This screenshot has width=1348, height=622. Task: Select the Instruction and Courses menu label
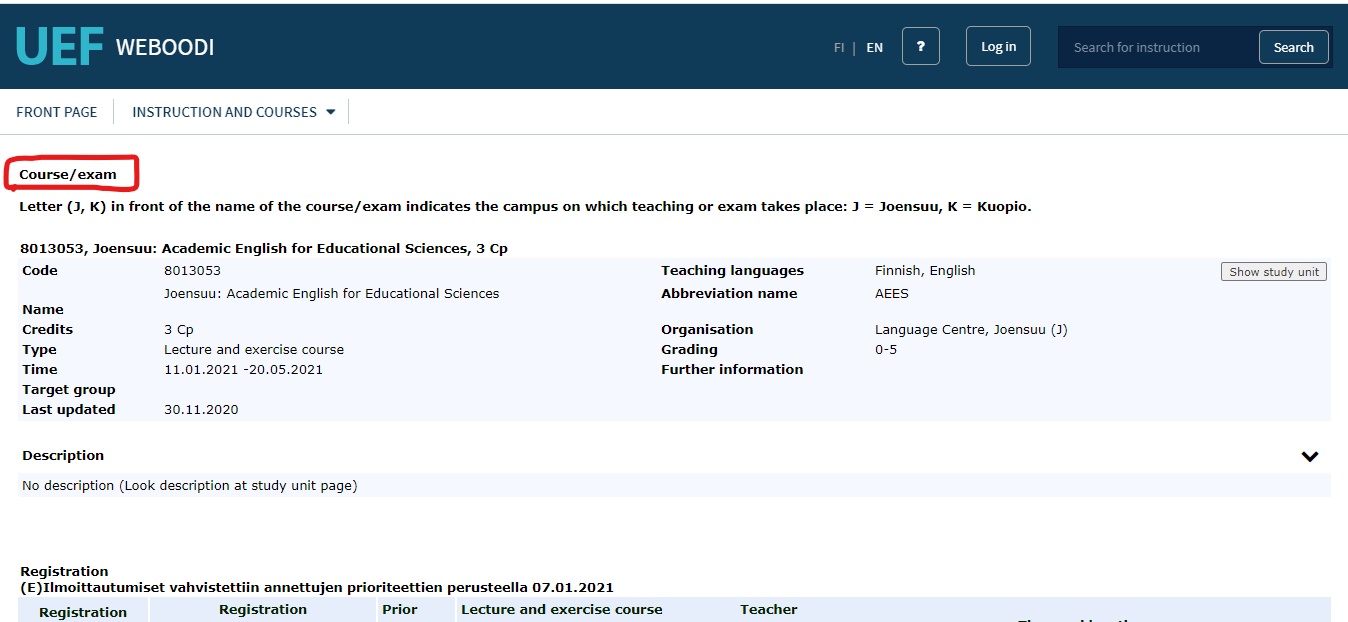pyautogui.click(x=224, y=112)
